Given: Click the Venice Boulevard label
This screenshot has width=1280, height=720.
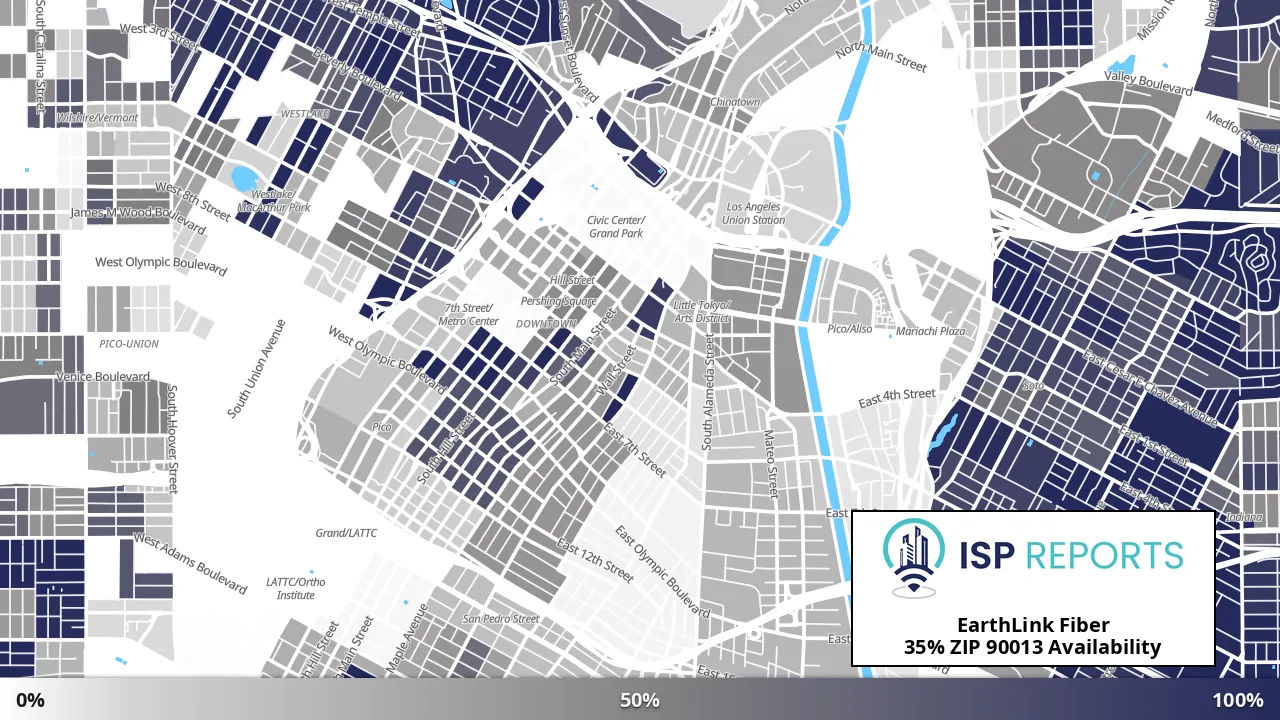Looking at the screenshot, I should click(x=103, y=377).
